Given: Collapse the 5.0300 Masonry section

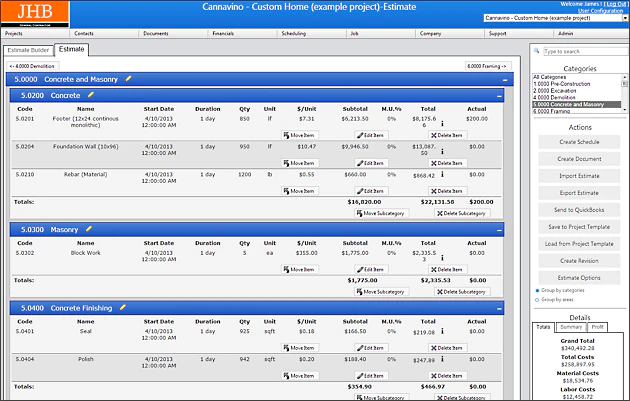Looking at the screenshot, I should pyautogui.click(x=499, y=231).
